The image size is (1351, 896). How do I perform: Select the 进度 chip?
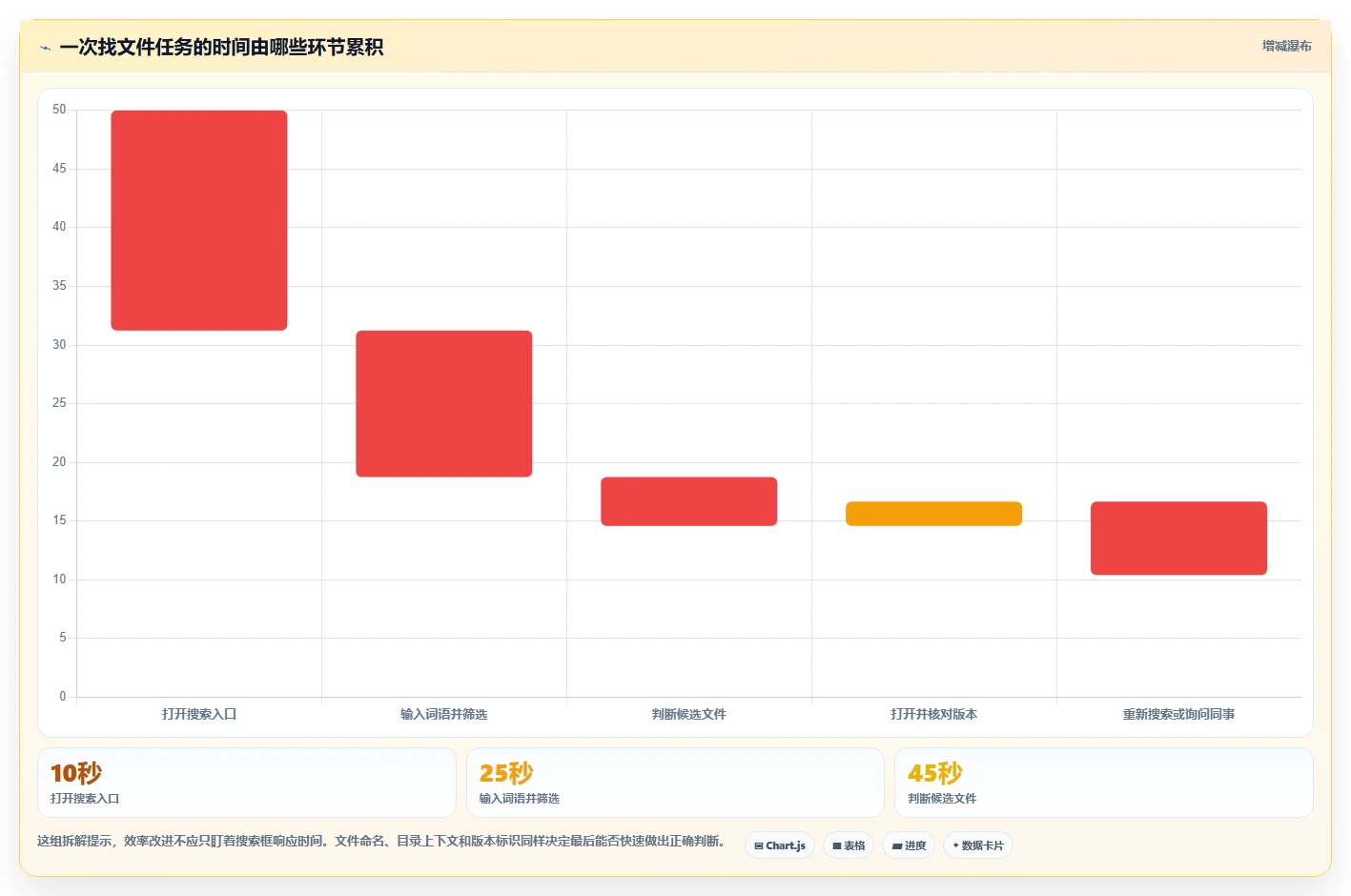(909, 845)
